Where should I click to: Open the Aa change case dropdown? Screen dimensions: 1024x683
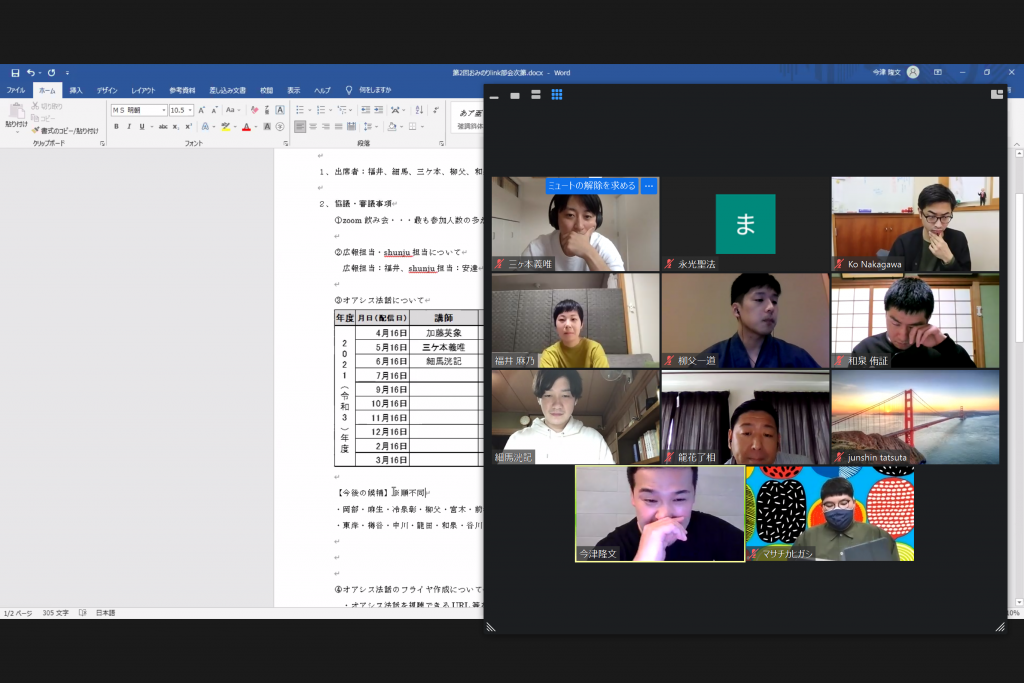(x=232, y=110)
